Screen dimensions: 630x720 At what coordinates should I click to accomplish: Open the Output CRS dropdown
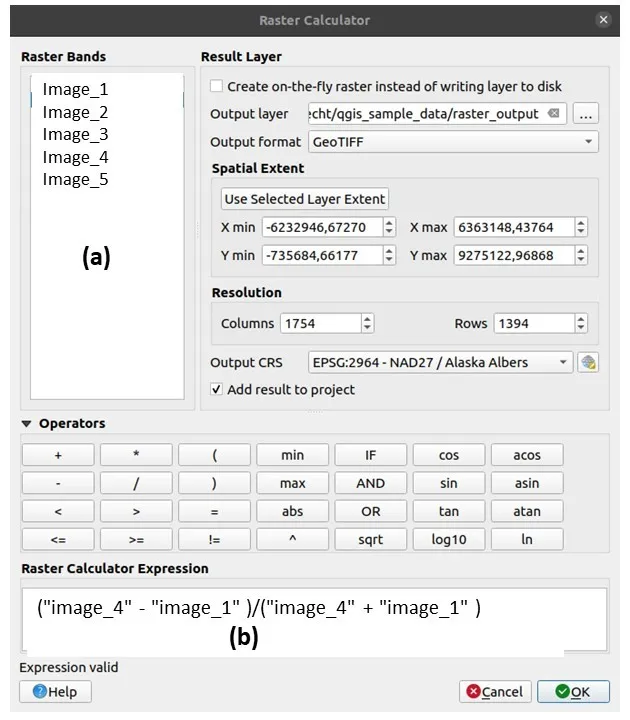[440, 362]
